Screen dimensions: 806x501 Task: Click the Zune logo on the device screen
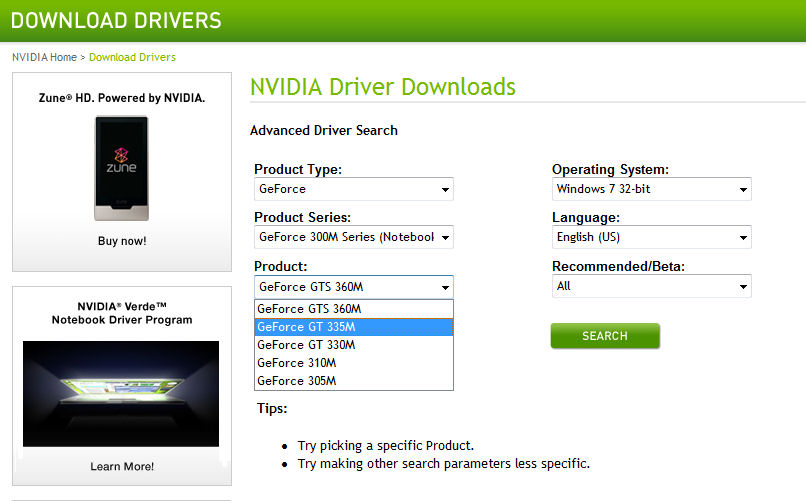point(121,160)
